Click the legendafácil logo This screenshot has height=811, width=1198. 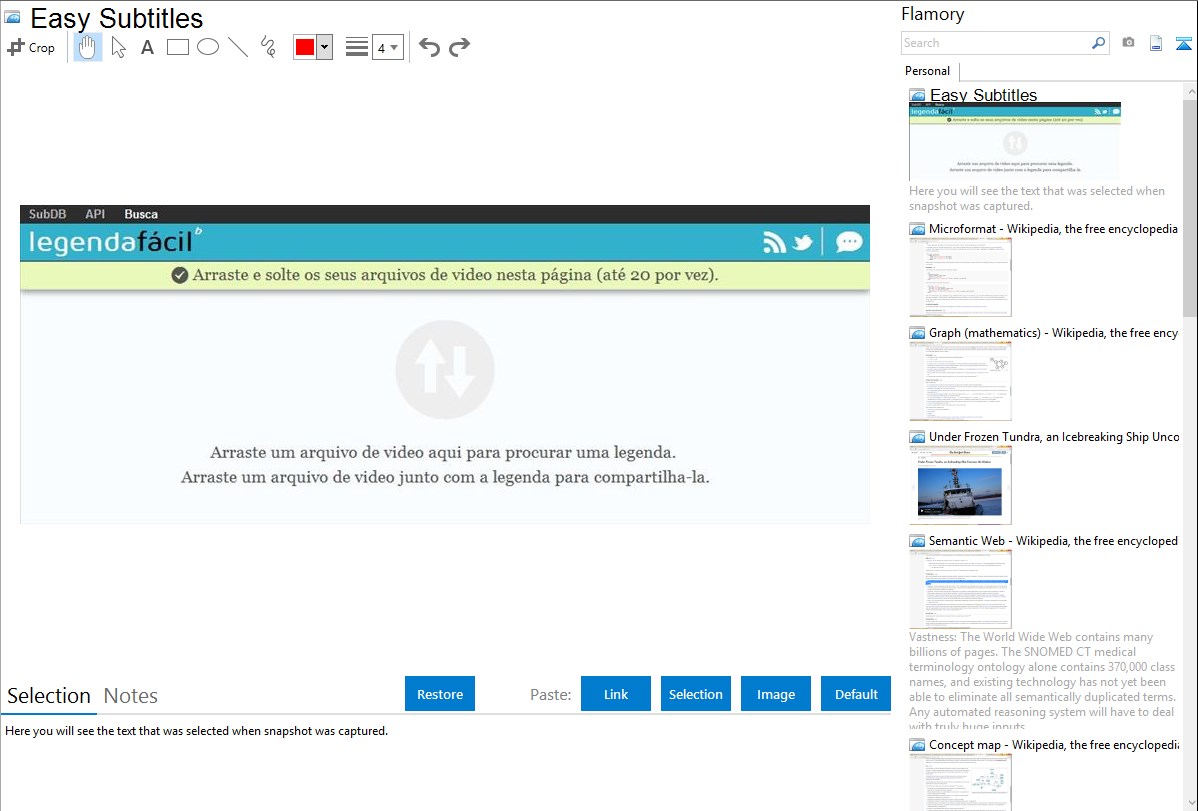(x=115, y=242)
